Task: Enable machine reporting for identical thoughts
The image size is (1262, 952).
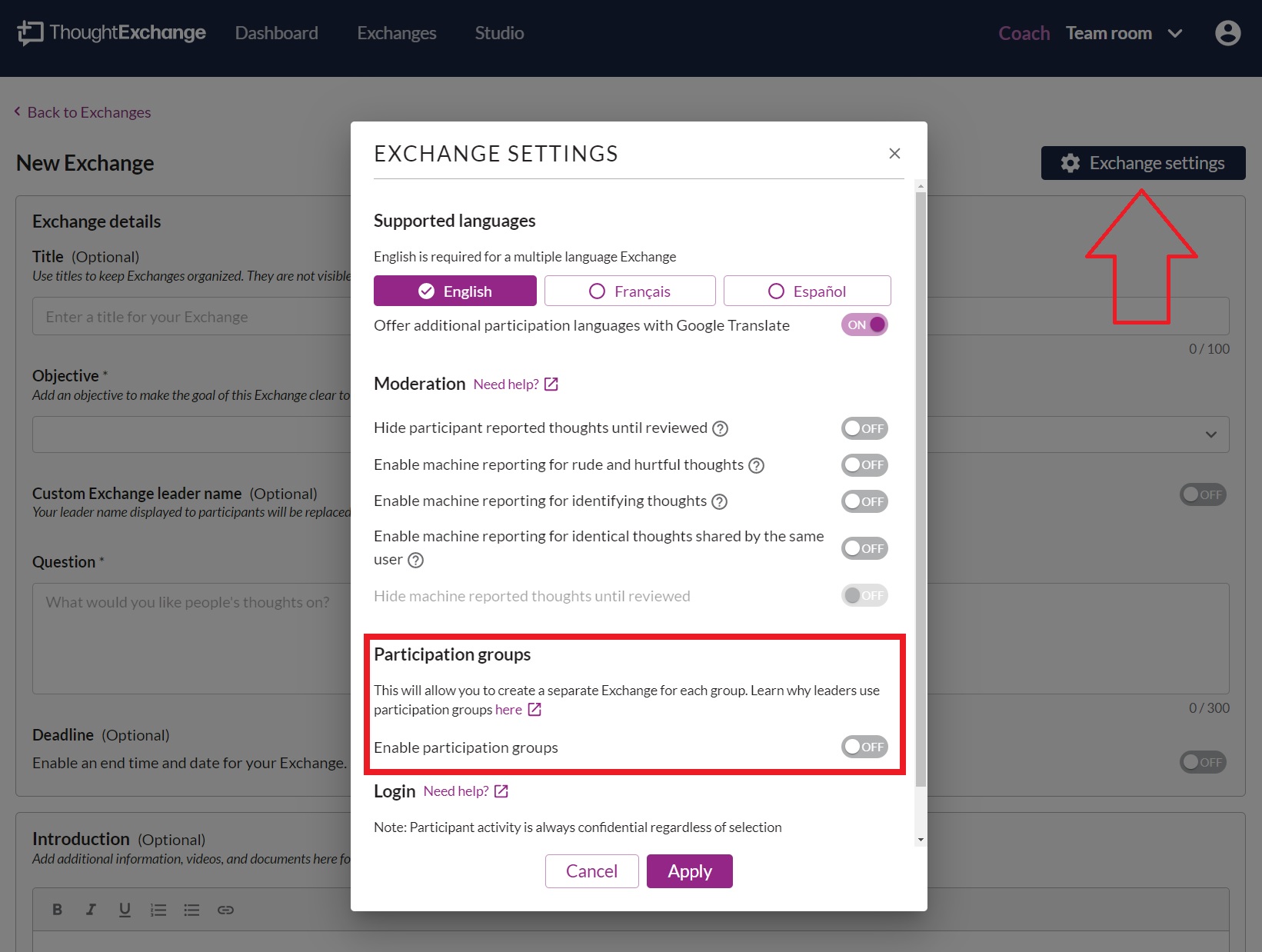Action: point(864,548)
